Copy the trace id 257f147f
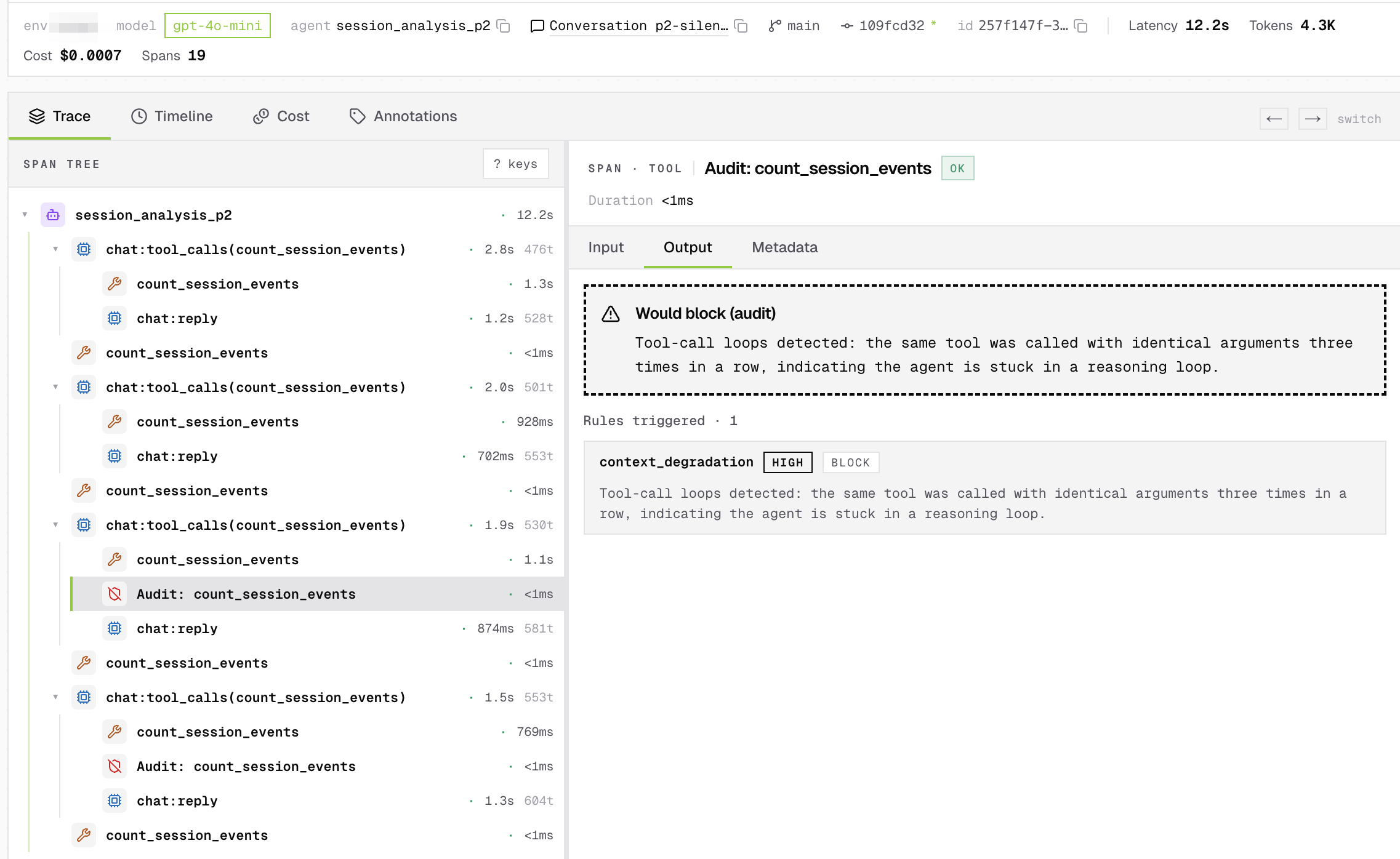Screen dimensions: 1400x859 pyautogui.click(x=1081, y=26)
